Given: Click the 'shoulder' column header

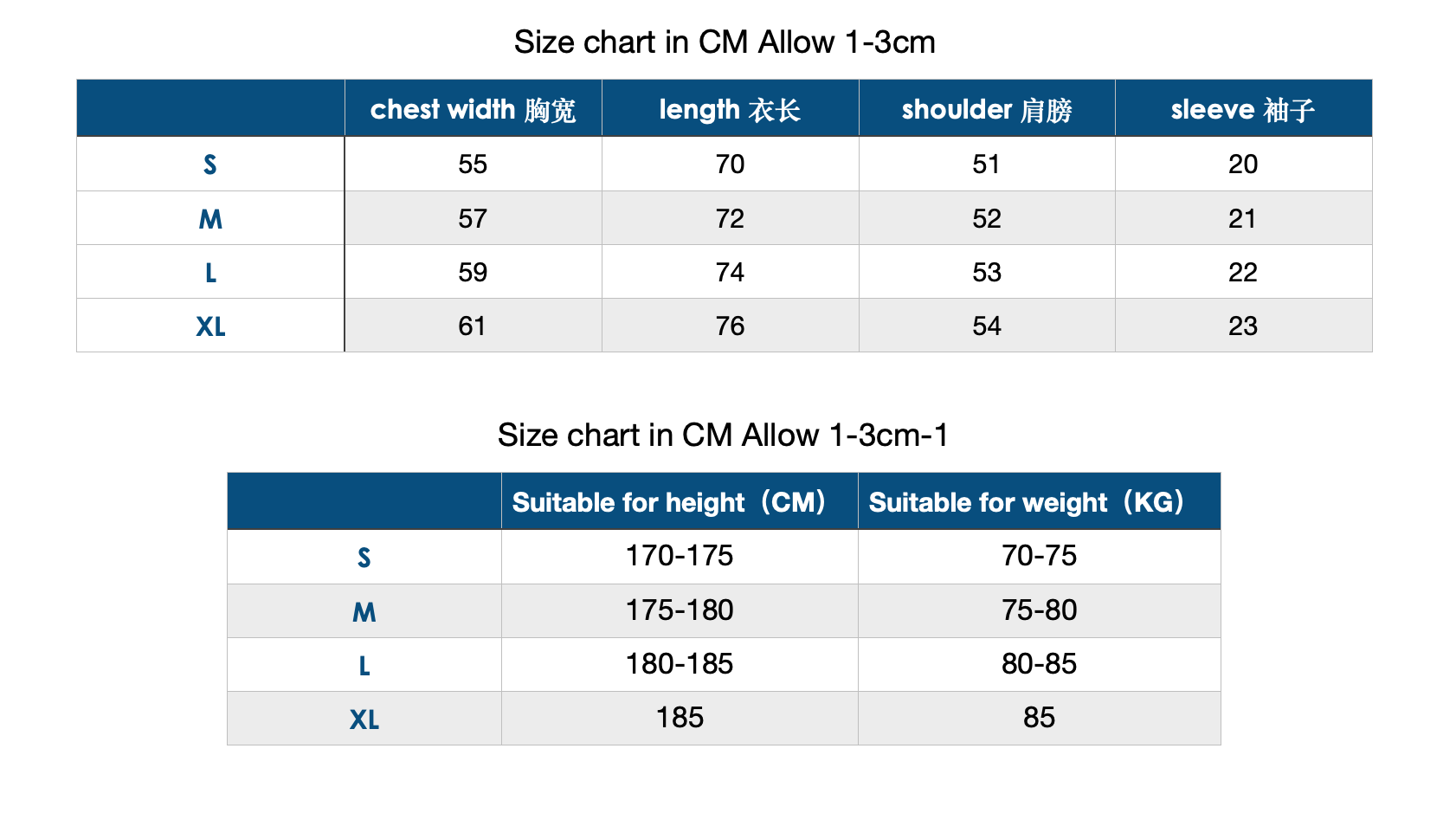Looking at the screenshot, I should 987,109.
